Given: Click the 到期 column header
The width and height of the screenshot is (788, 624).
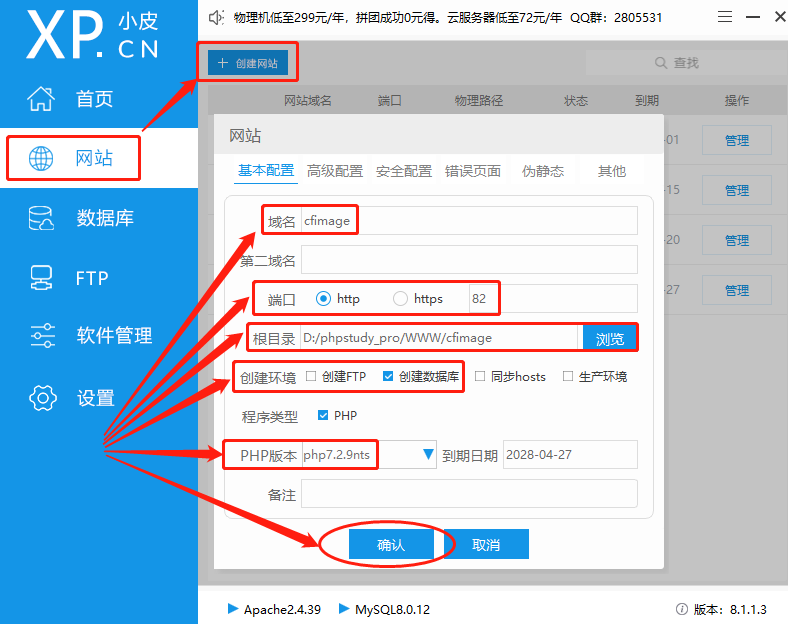Looking at the screenshot, I should 647,100.
